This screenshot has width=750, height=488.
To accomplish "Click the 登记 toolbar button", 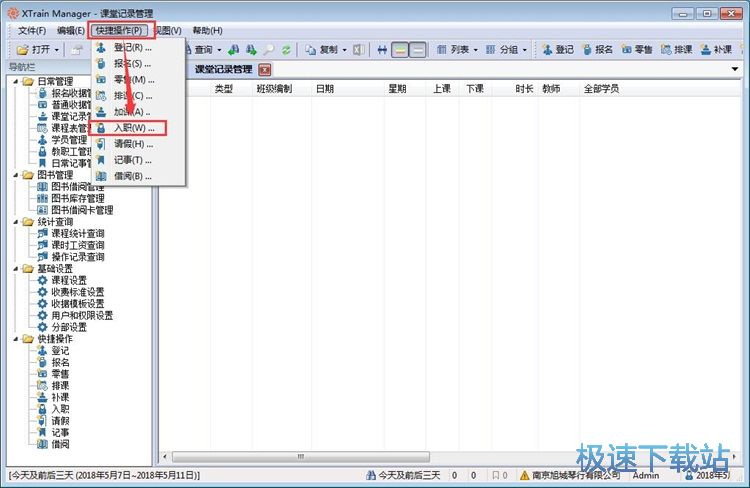I will (x=558, y=50).
